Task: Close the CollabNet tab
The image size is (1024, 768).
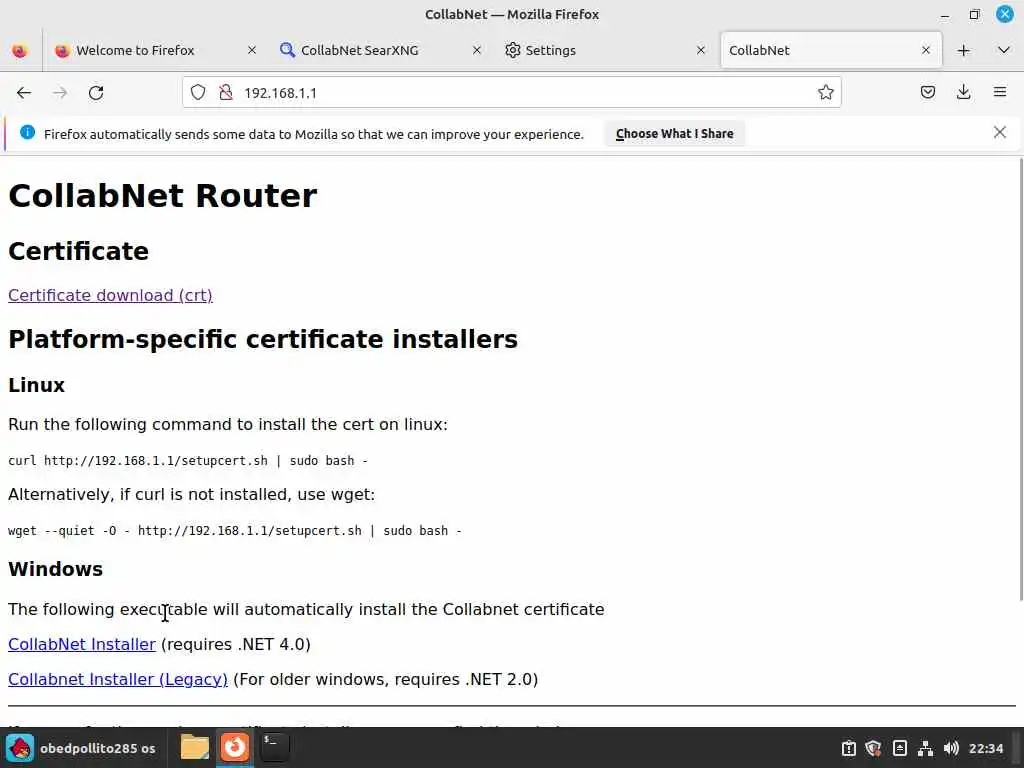Action: [x=925, y=50]
